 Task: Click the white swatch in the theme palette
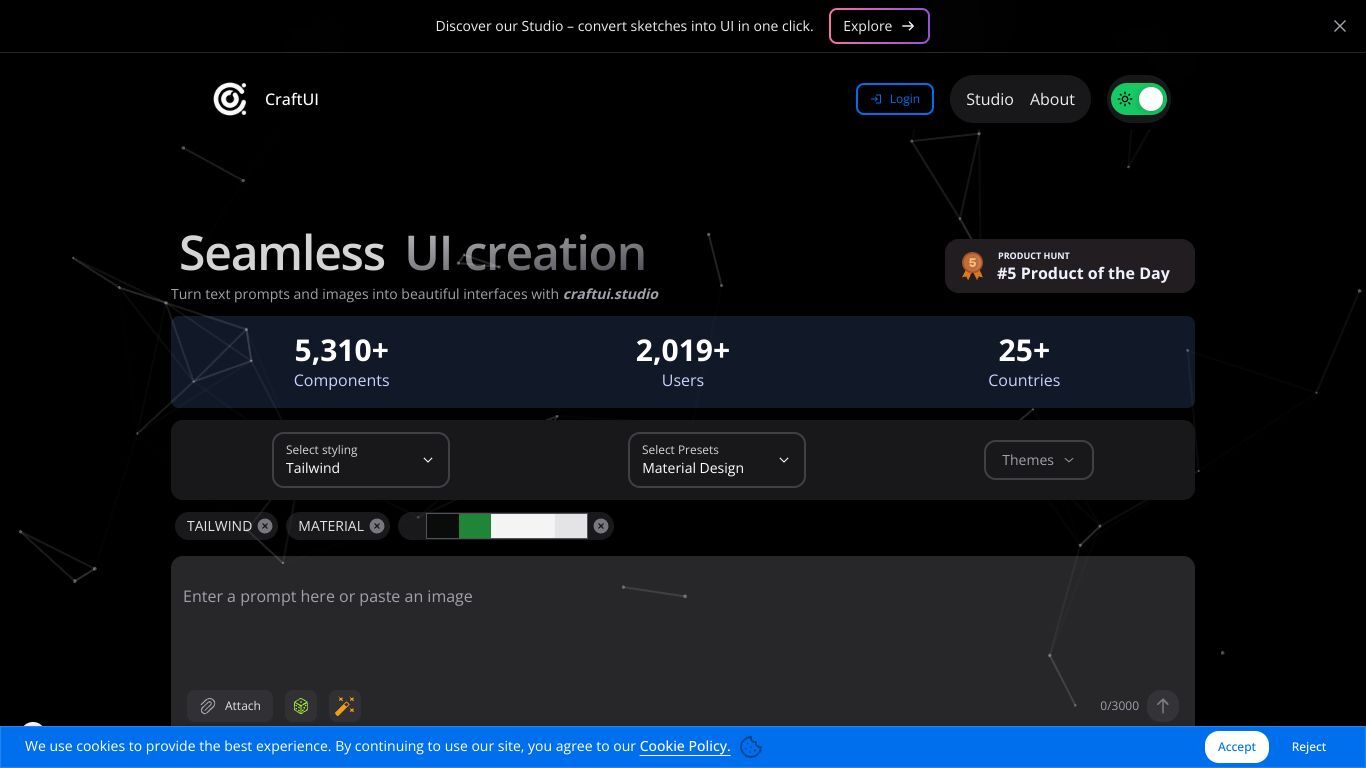tap(523, 526)
